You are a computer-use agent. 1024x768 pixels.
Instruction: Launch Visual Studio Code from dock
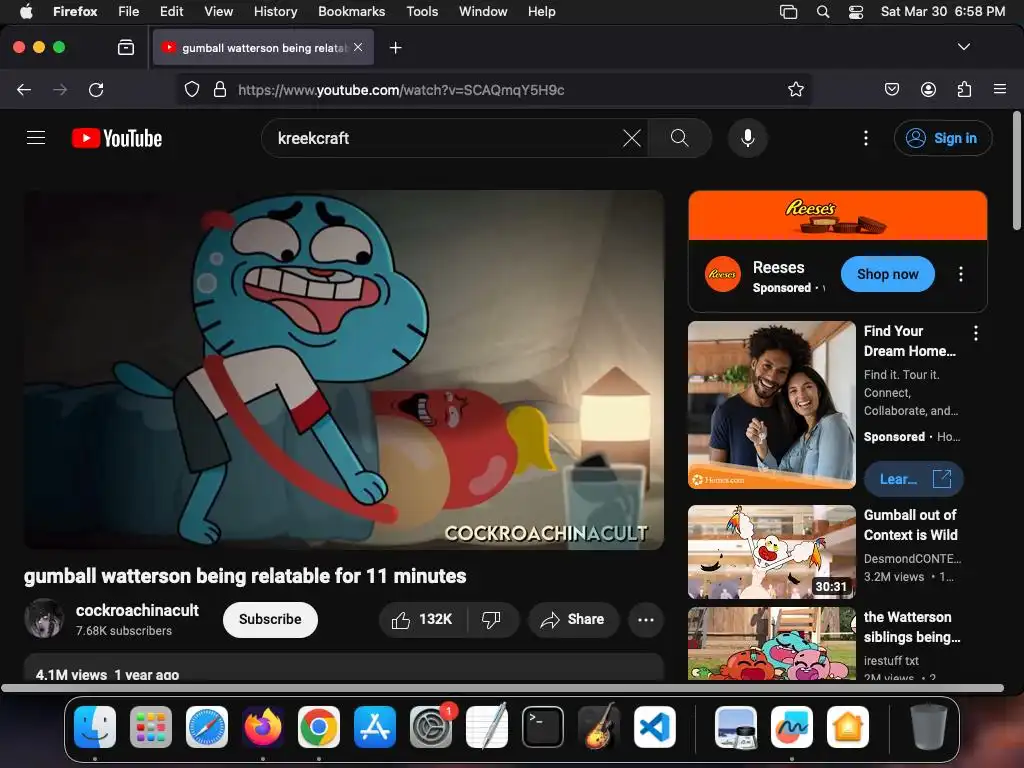tap(655, 727)
